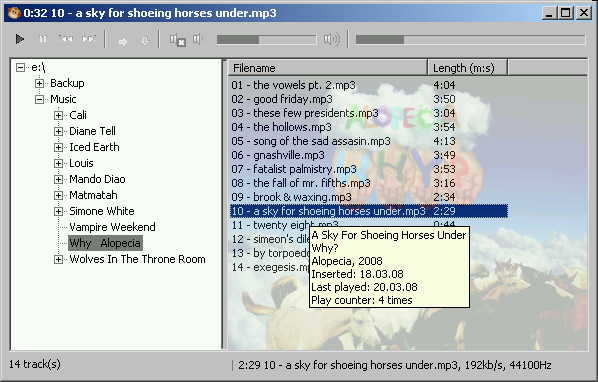The image size is (598, 382).
Task: Sort by the Filename column header
Action: point(328,68)
